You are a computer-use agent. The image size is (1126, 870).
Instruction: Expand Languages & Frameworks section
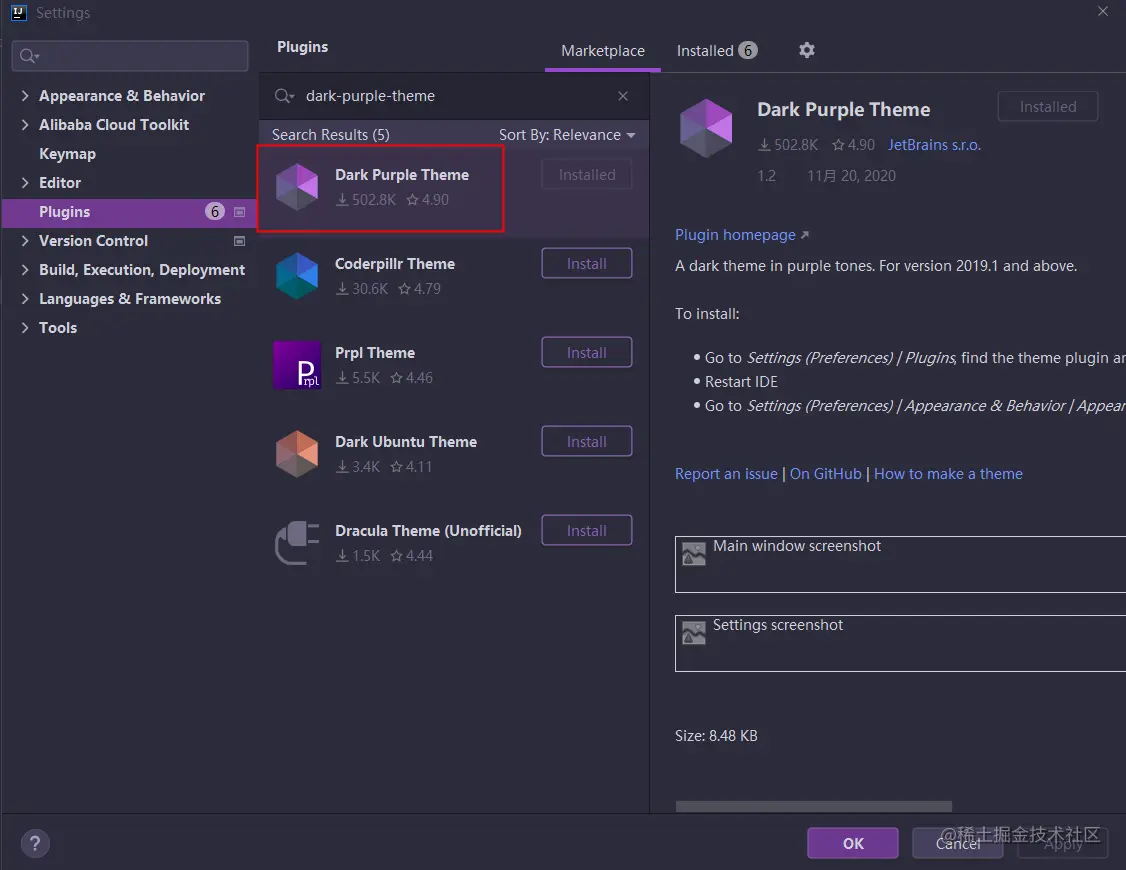pyautogui.click(x=25, y=299)
